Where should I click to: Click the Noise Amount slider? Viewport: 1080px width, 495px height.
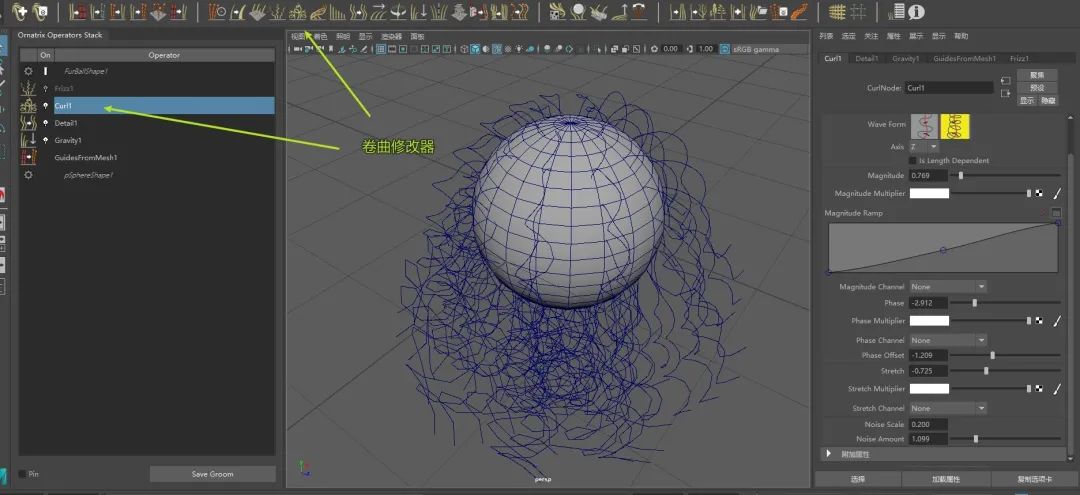point(1007,439)
